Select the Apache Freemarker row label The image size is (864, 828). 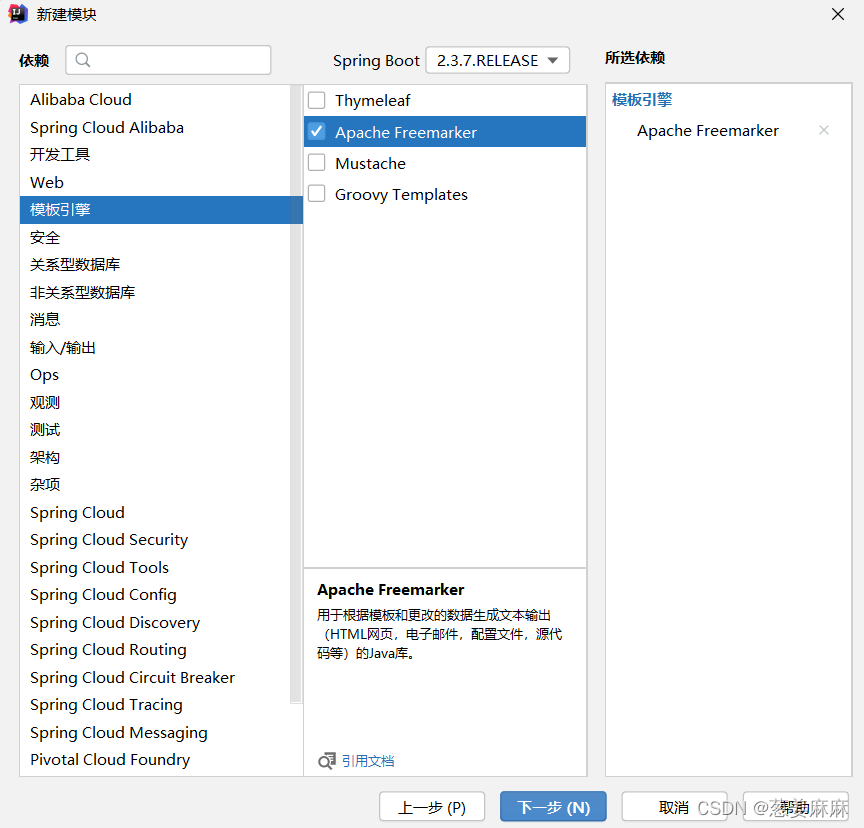point(406,132)
